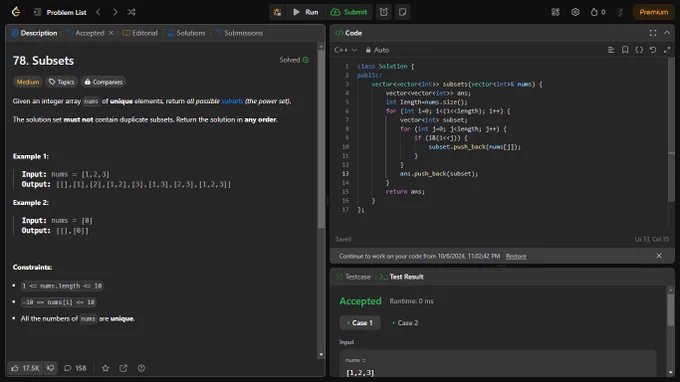The height and width of the screenshot is (382, 680).
Task: Submit the solution
Action: pyautogui.click(x=349, y=12)
